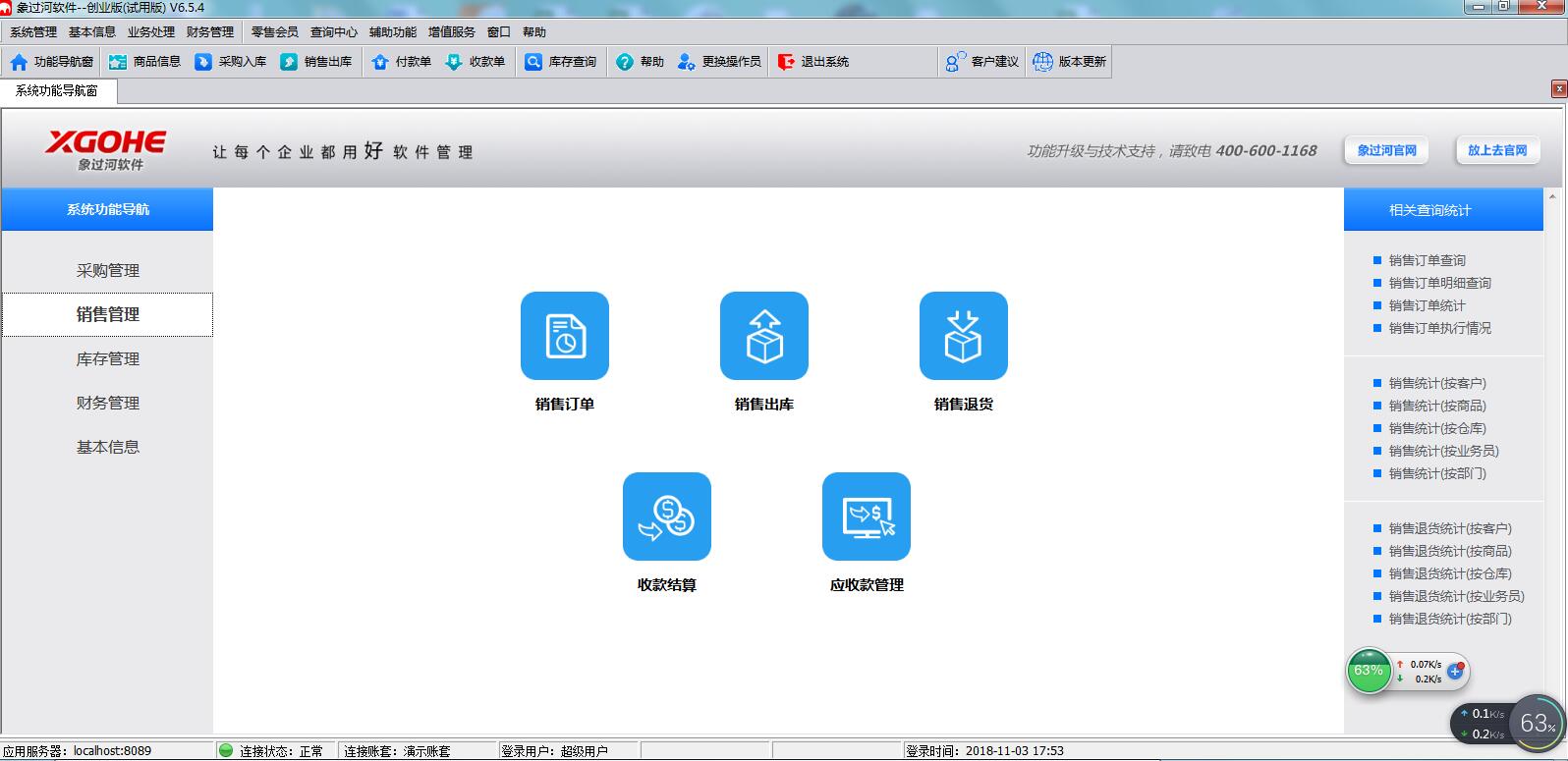
Task: Select 库存管理 in left navigation
Action: coord(108,359)
